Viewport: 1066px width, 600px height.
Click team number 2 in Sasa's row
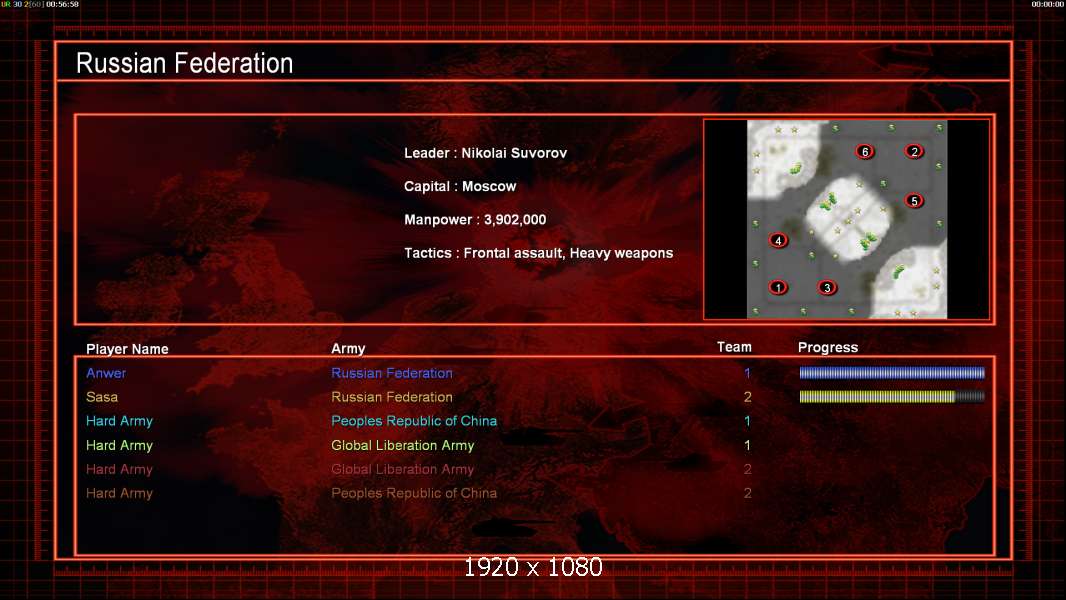pos(747,397)
